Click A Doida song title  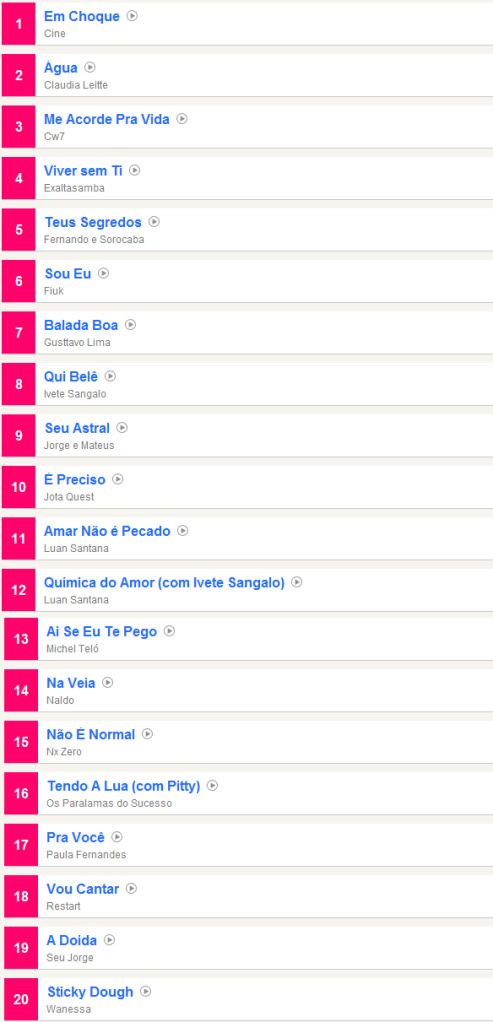pos(72,941)
